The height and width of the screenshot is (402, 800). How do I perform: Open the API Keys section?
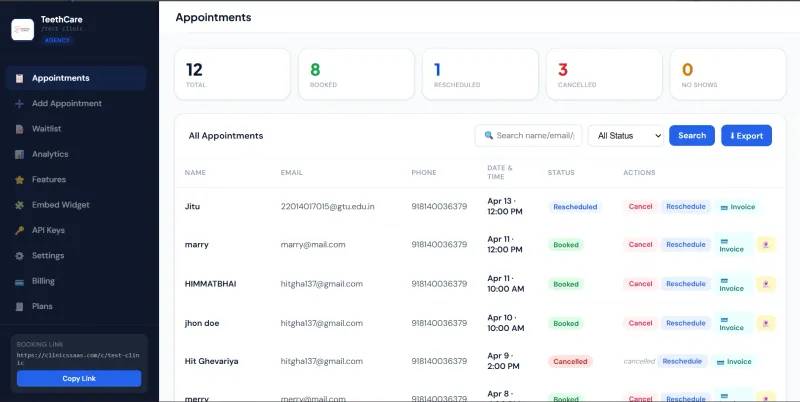[77, 231]
